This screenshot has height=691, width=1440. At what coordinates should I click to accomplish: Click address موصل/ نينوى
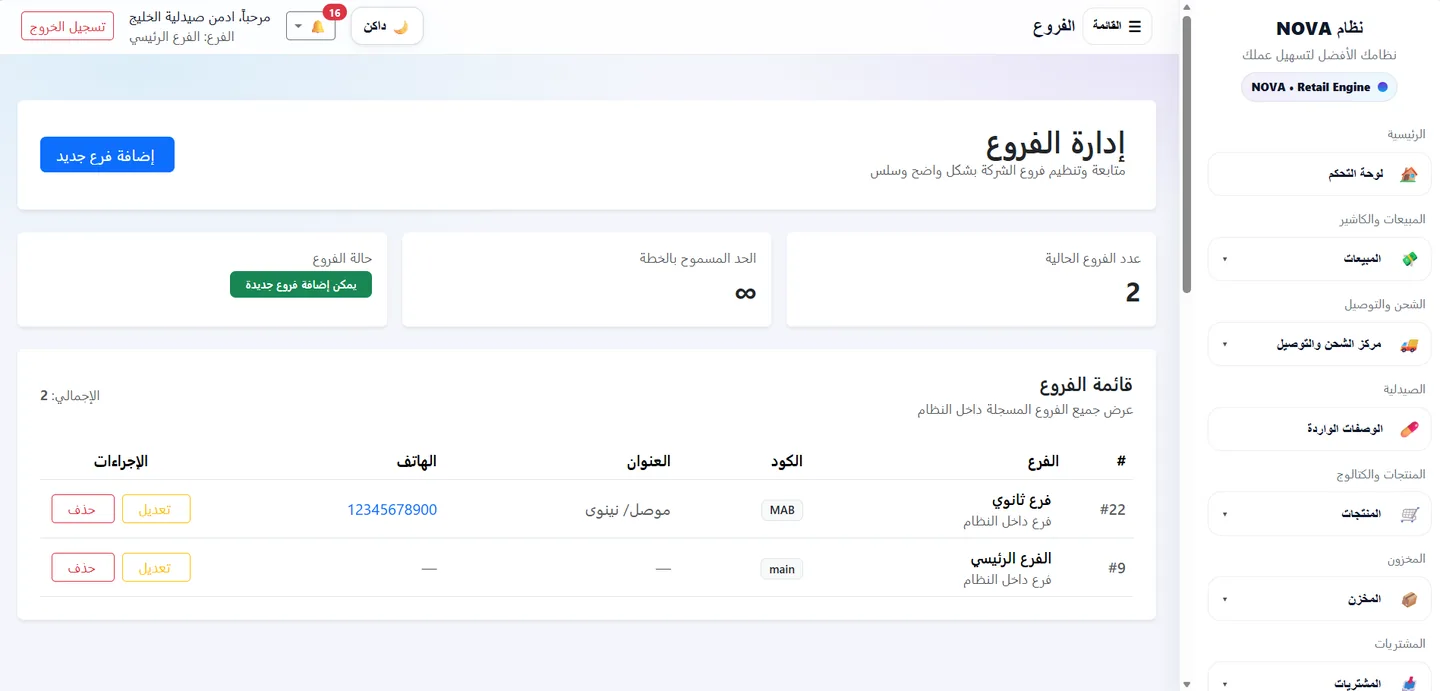[x=628, y=510]
